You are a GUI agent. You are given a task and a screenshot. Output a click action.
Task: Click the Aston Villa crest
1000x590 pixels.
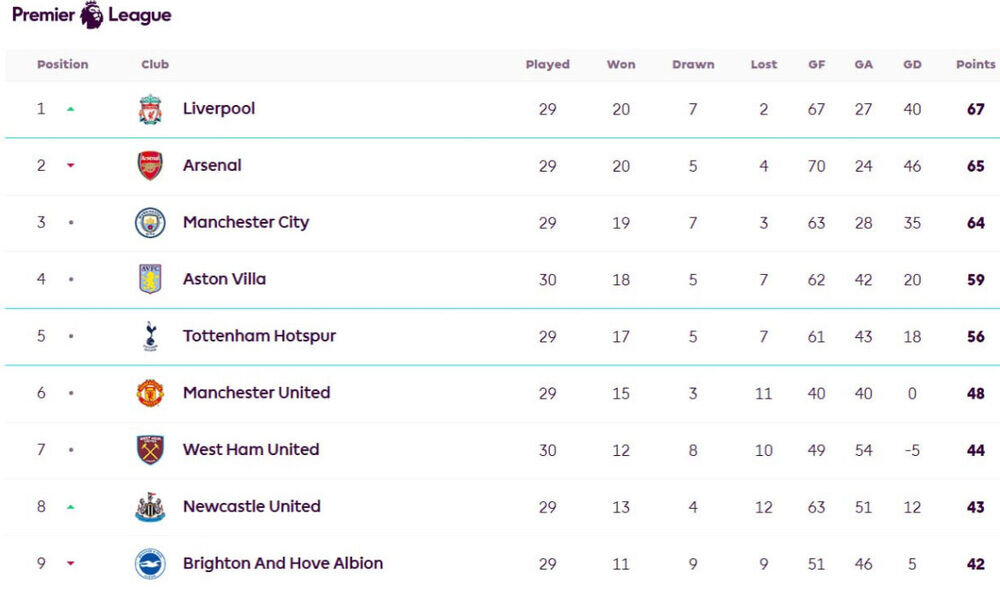151,279
